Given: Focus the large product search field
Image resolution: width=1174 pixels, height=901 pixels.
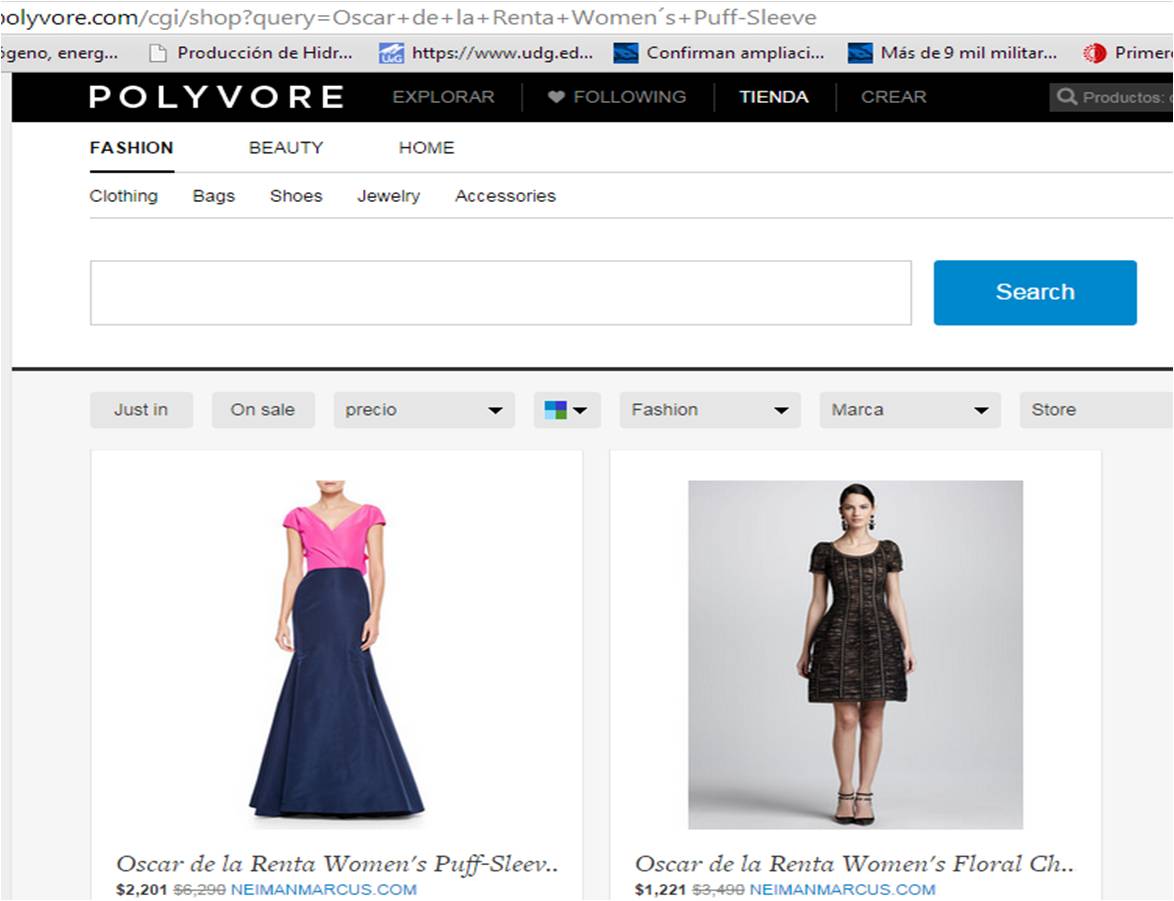Looking at the screenshot, I should click(500, 293).
